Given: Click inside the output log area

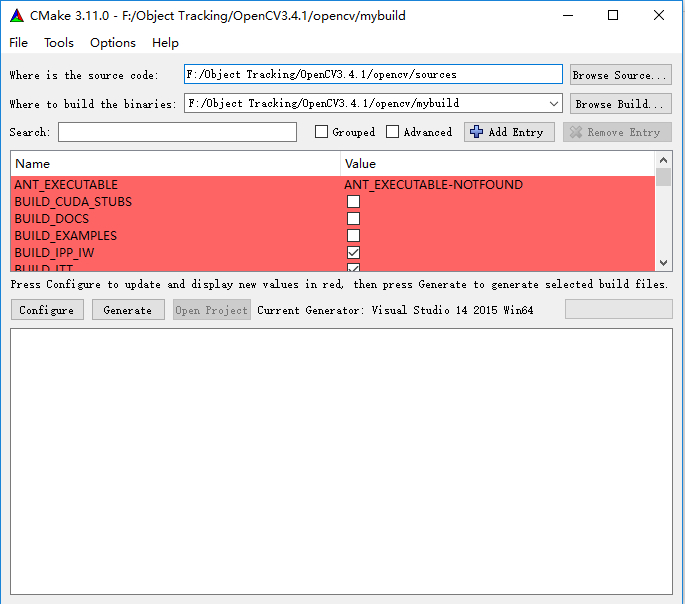Looking at the screenshot, I should pyautogui.click(x=341, y=462).
